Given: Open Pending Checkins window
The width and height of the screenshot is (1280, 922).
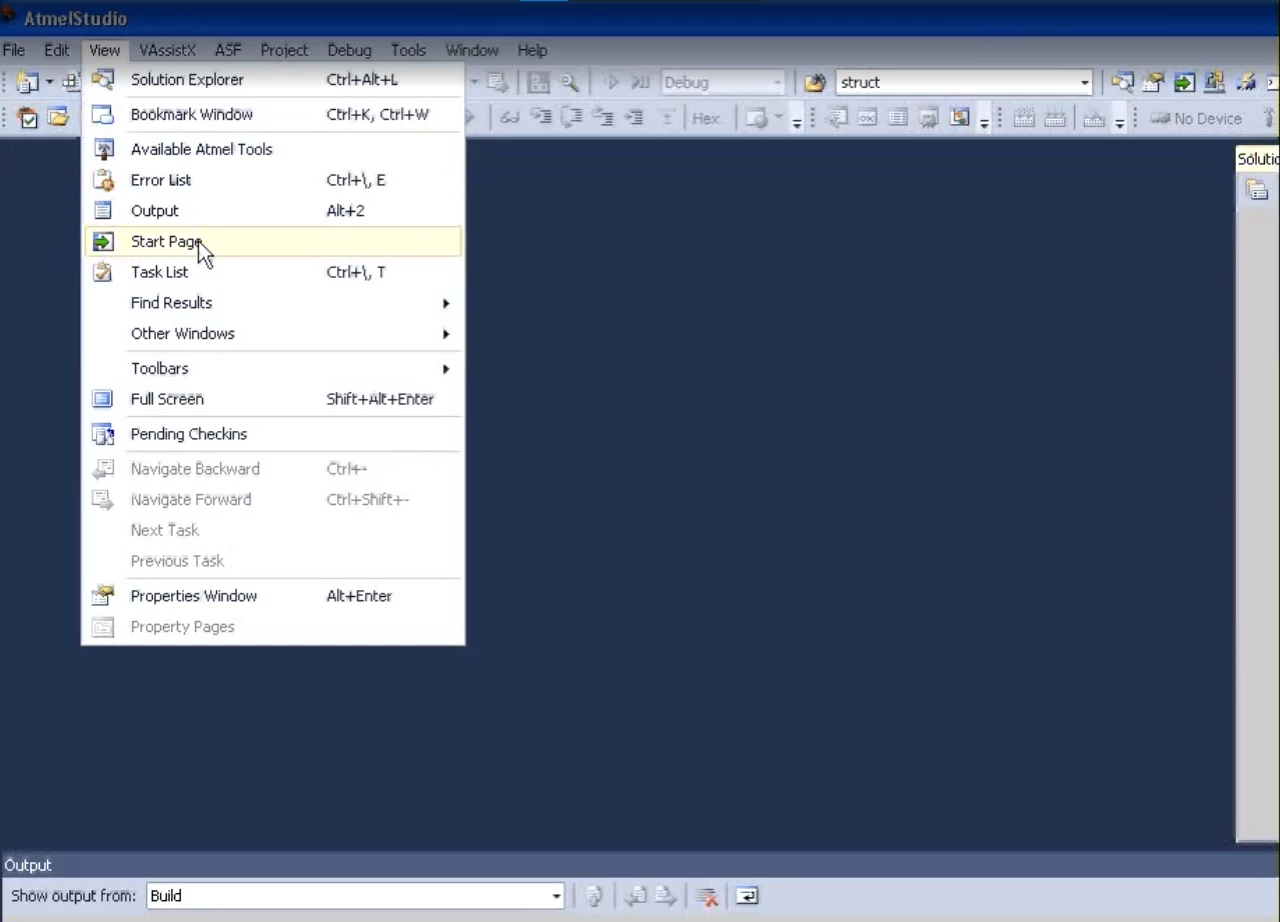Looking at the screenshot, I should pyautogui.click(x=272, y=434).
